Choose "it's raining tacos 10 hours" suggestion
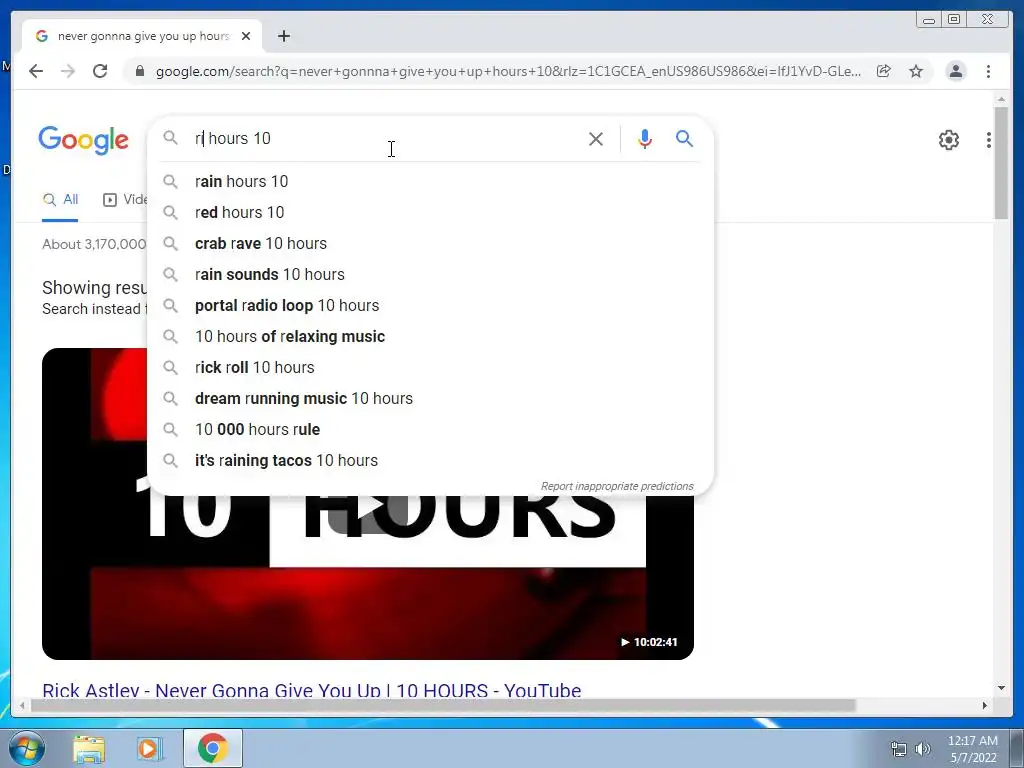This screenshot has width=1024, height=768. (x=431, y=460)
